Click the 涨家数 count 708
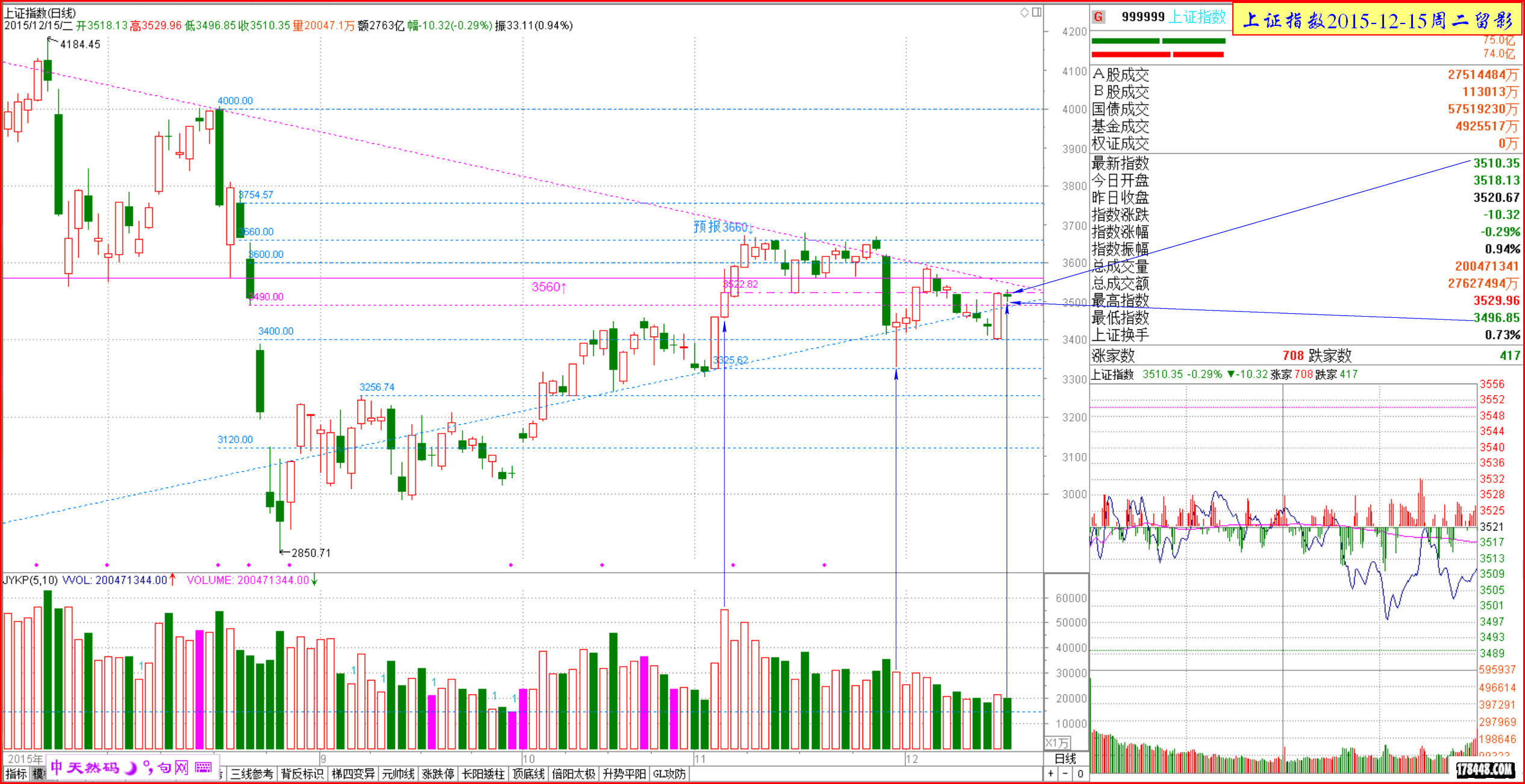 (x=1293, y=355)
